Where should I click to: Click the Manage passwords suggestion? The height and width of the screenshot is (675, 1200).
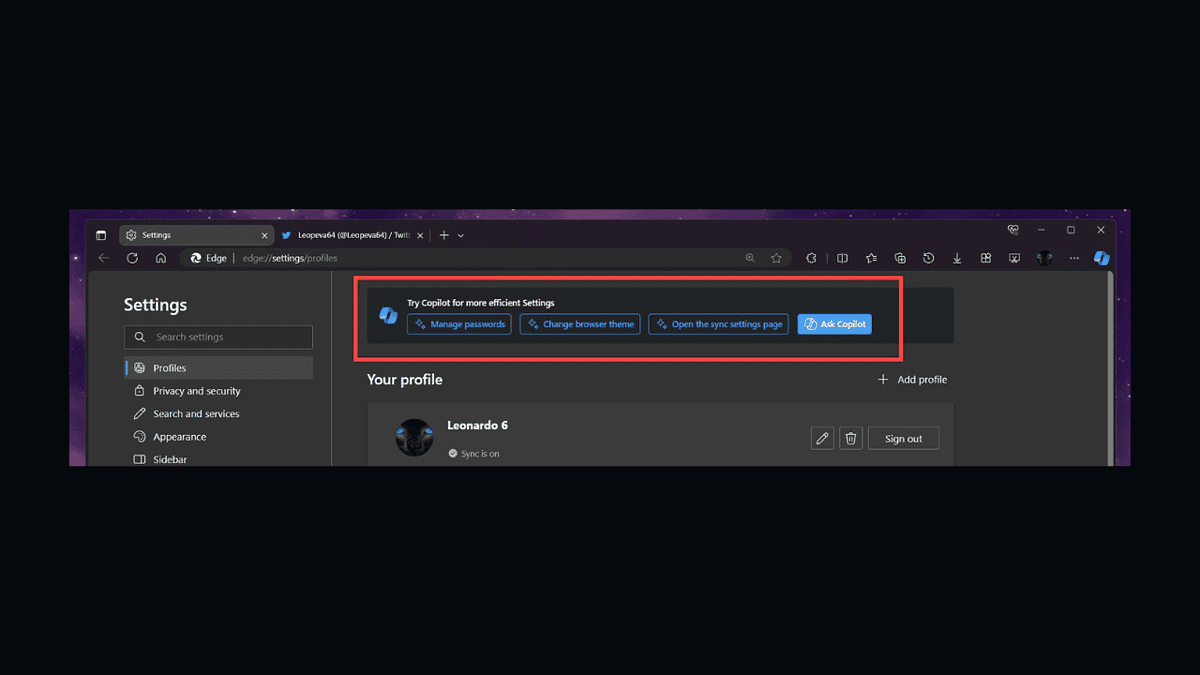(x=459, y=324)
